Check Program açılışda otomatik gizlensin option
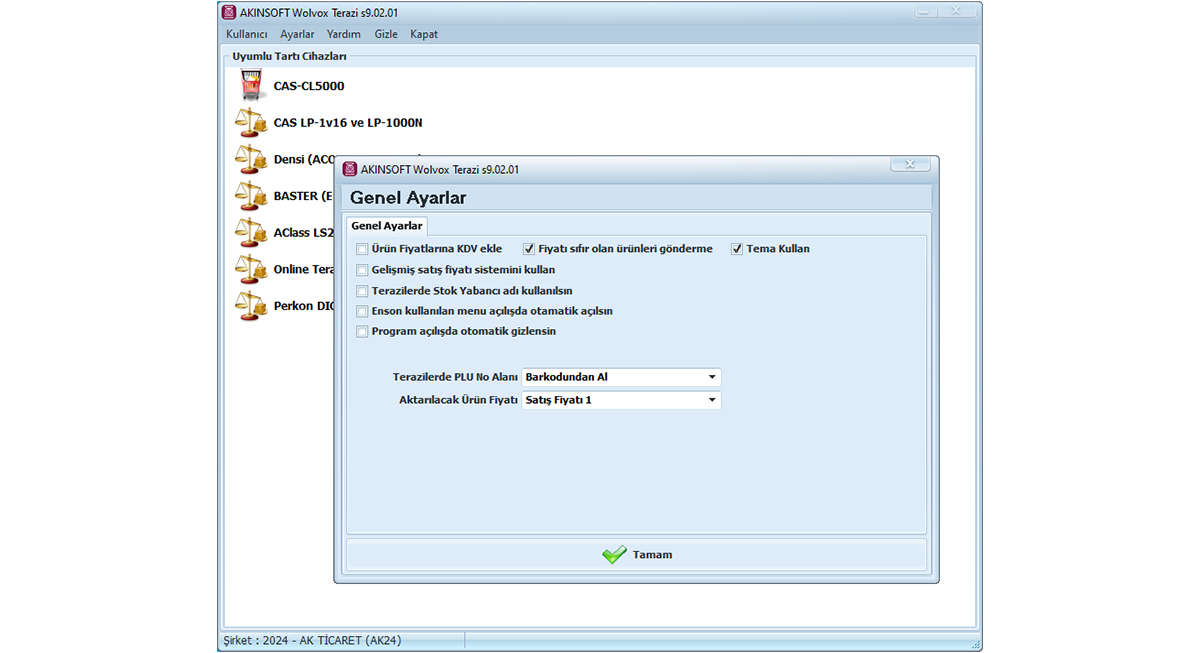1200x653 pixels. [x=362, y=332]
